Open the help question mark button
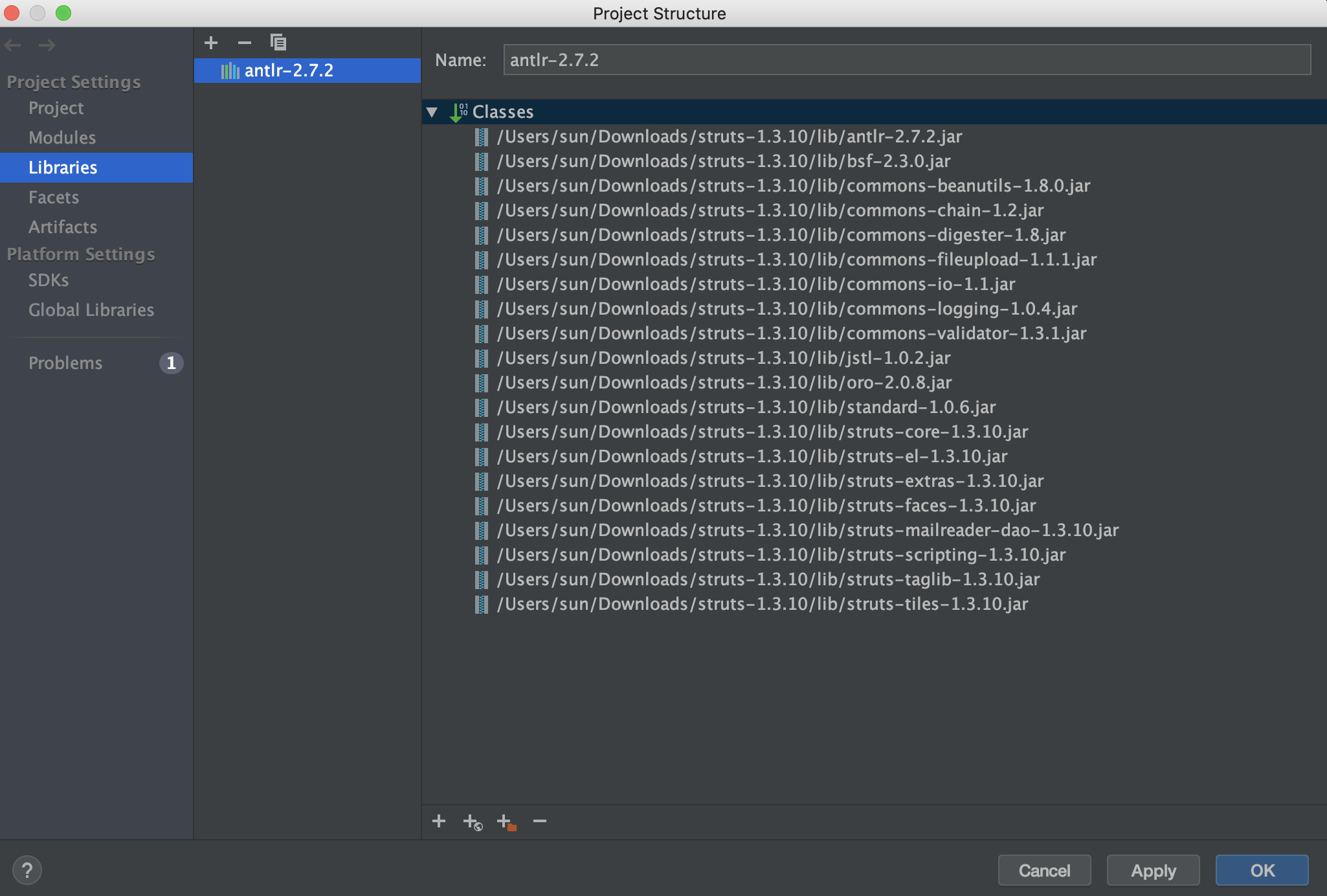Screen dimensions: 1327x896 [27, 870]
